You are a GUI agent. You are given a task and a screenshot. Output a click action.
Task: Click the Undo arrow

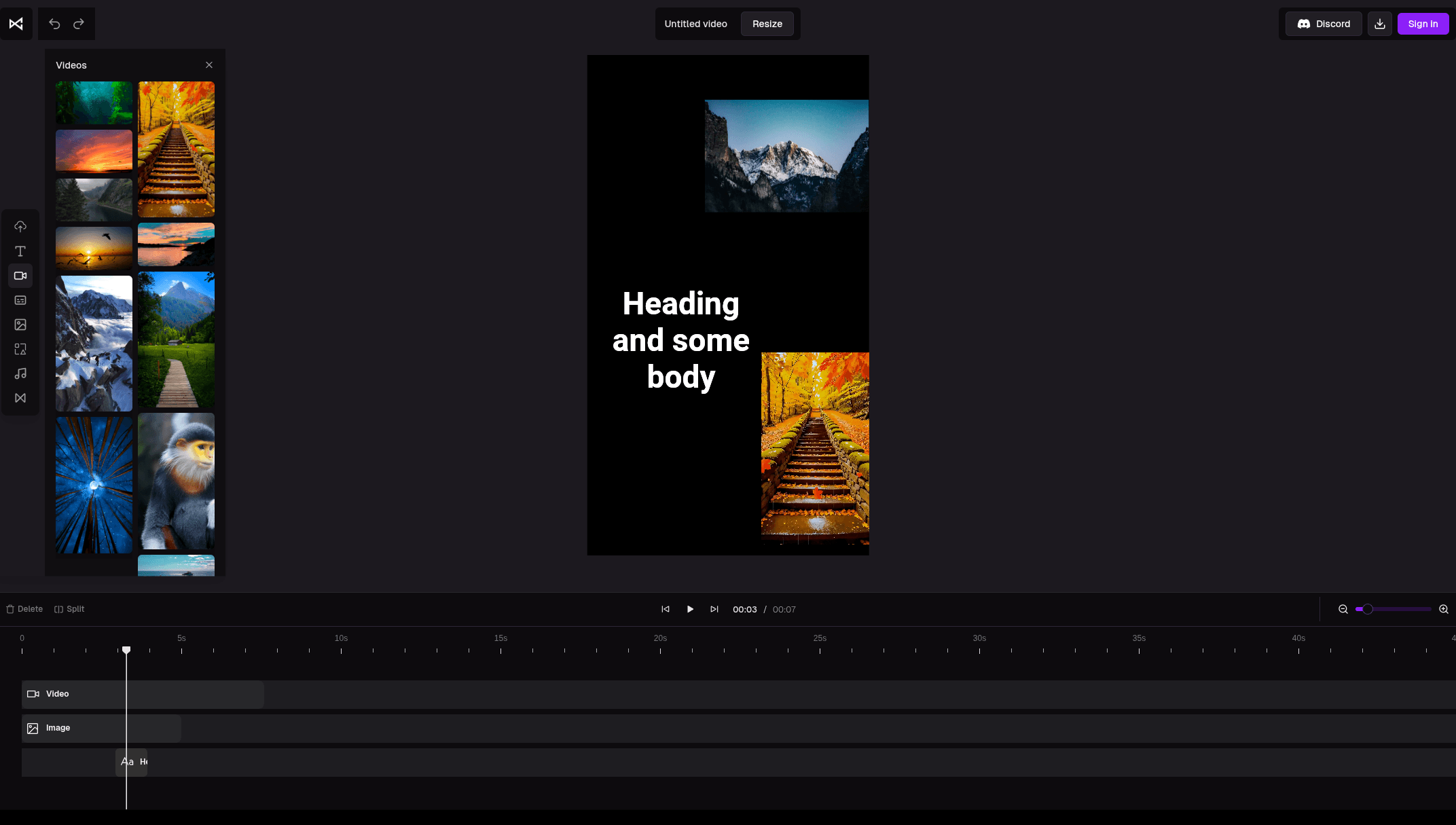click(x=54, y=24)
